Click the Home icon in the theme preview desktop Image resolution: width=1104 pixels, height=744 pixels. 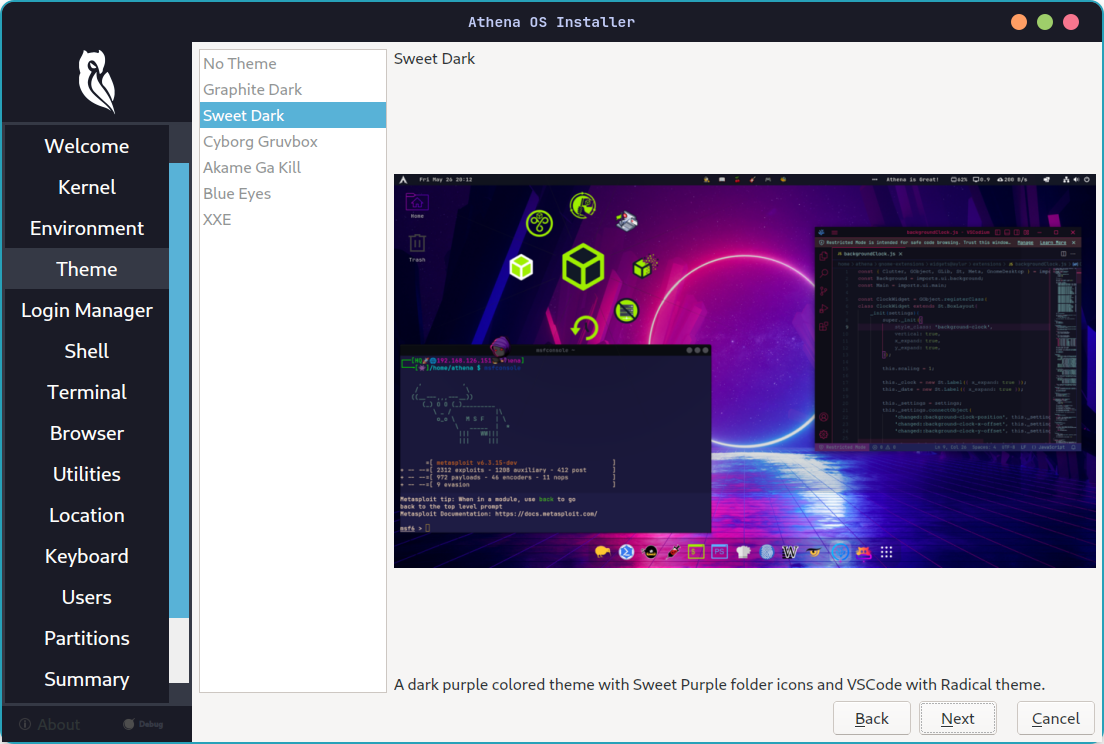pos(416,201)
